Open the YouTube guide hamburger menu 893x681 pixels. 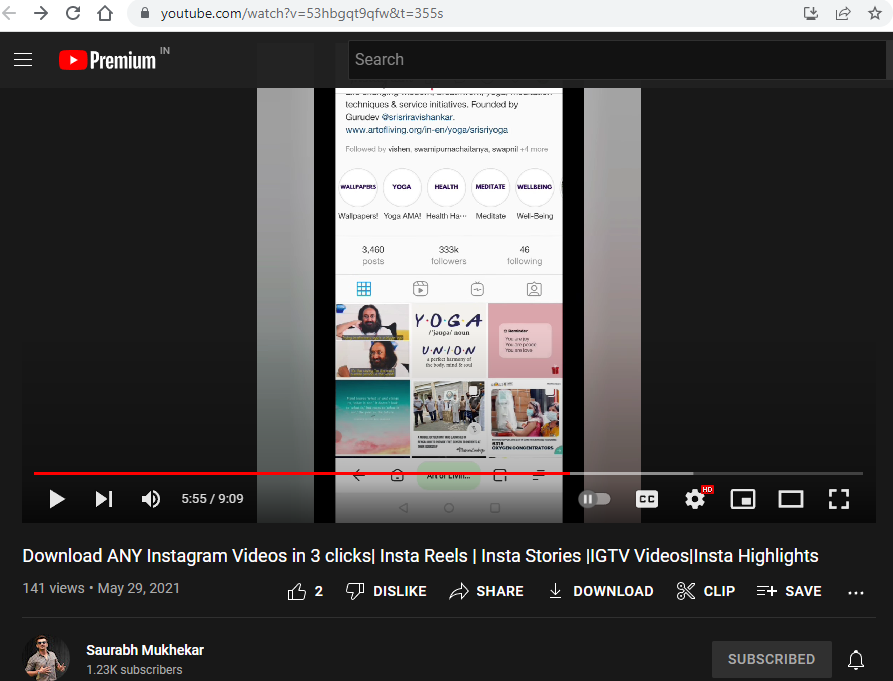23,60
